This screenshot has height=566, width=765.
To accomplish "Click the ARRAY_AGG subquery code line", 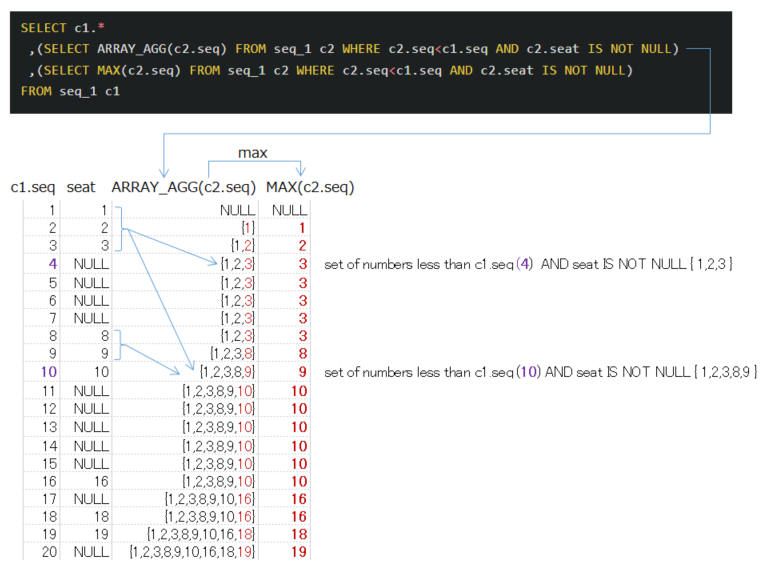I will (x=354, y=49).
